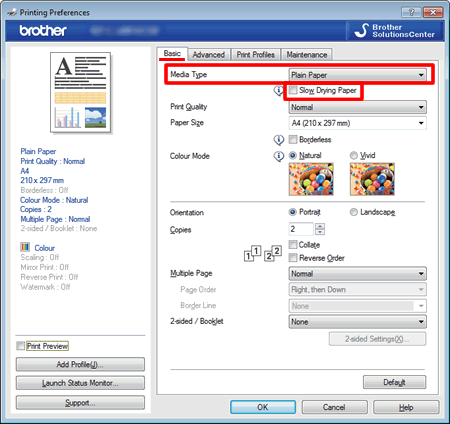Screen dimensions: 450x424
Task: Open the Maintenance tab
Action: coord(307,55)
